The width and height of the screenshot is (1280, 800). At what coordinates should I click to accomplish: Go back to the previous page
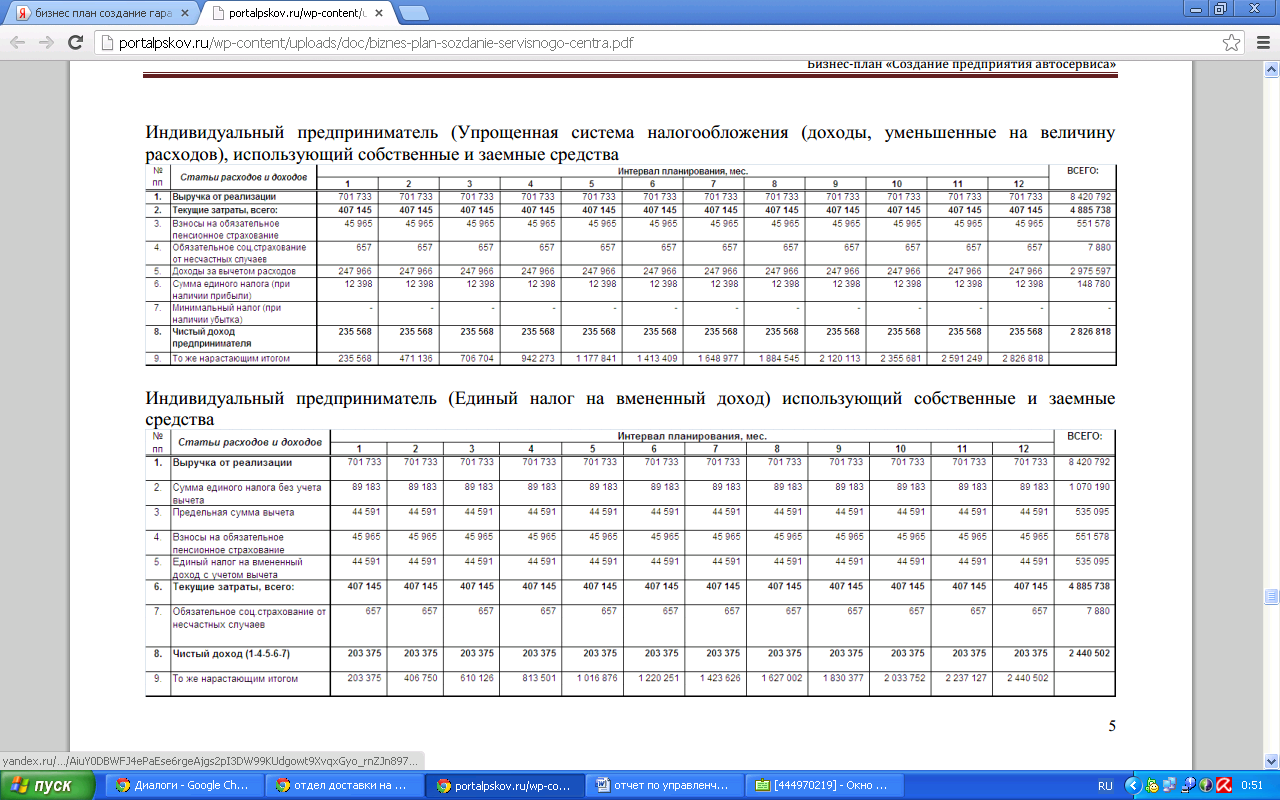point(17,43)
